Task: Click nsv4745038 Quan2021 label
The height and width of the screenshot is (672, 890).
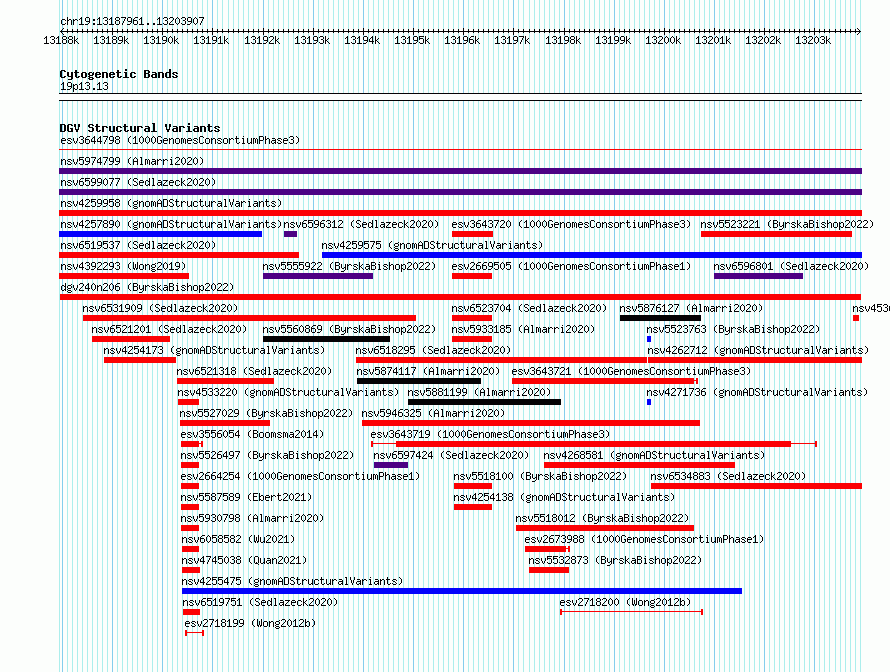Action: click(x=244, y=560)
